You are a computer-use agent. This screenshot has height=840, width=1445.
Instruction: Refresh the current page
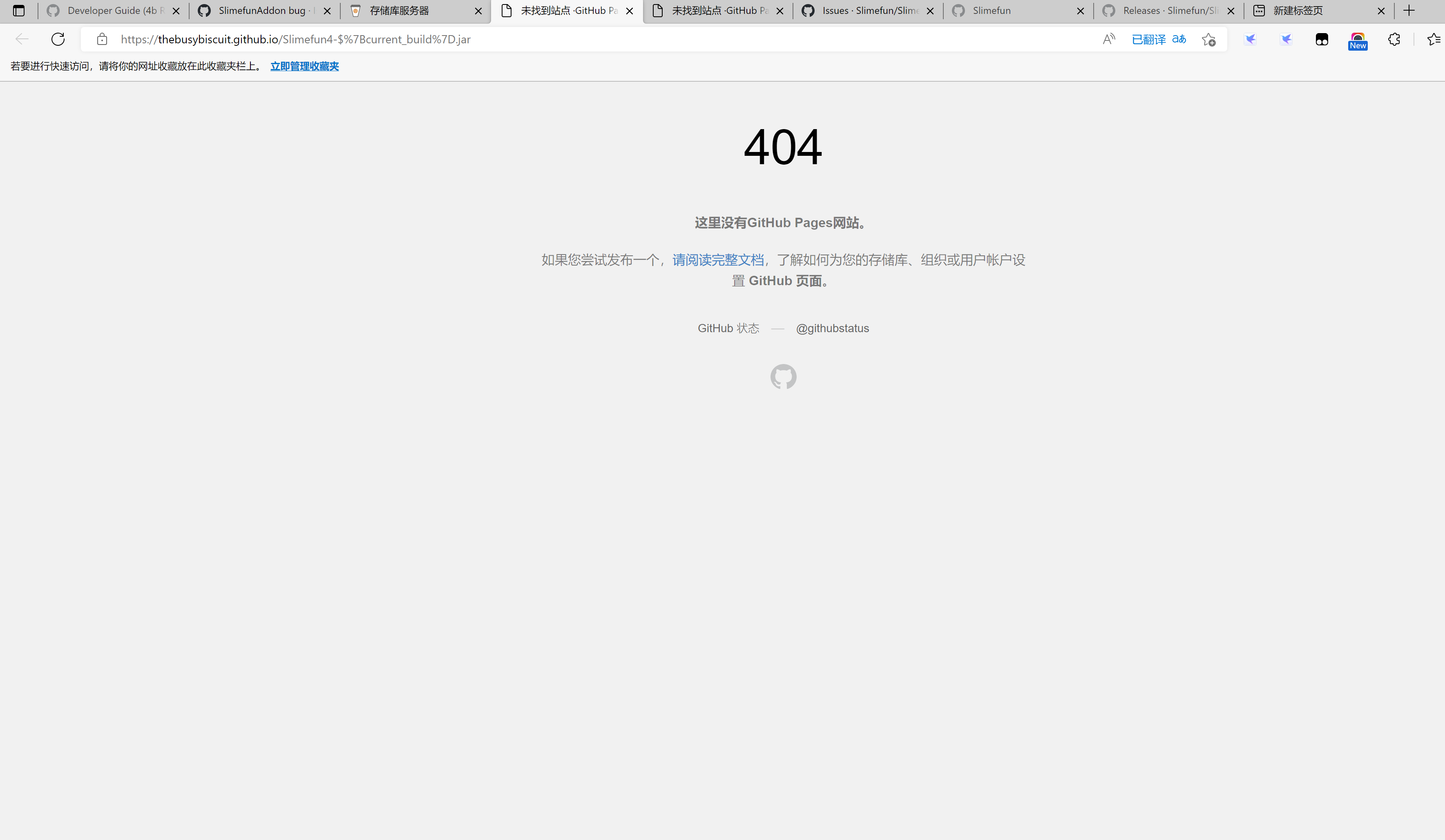pos(57,39)
